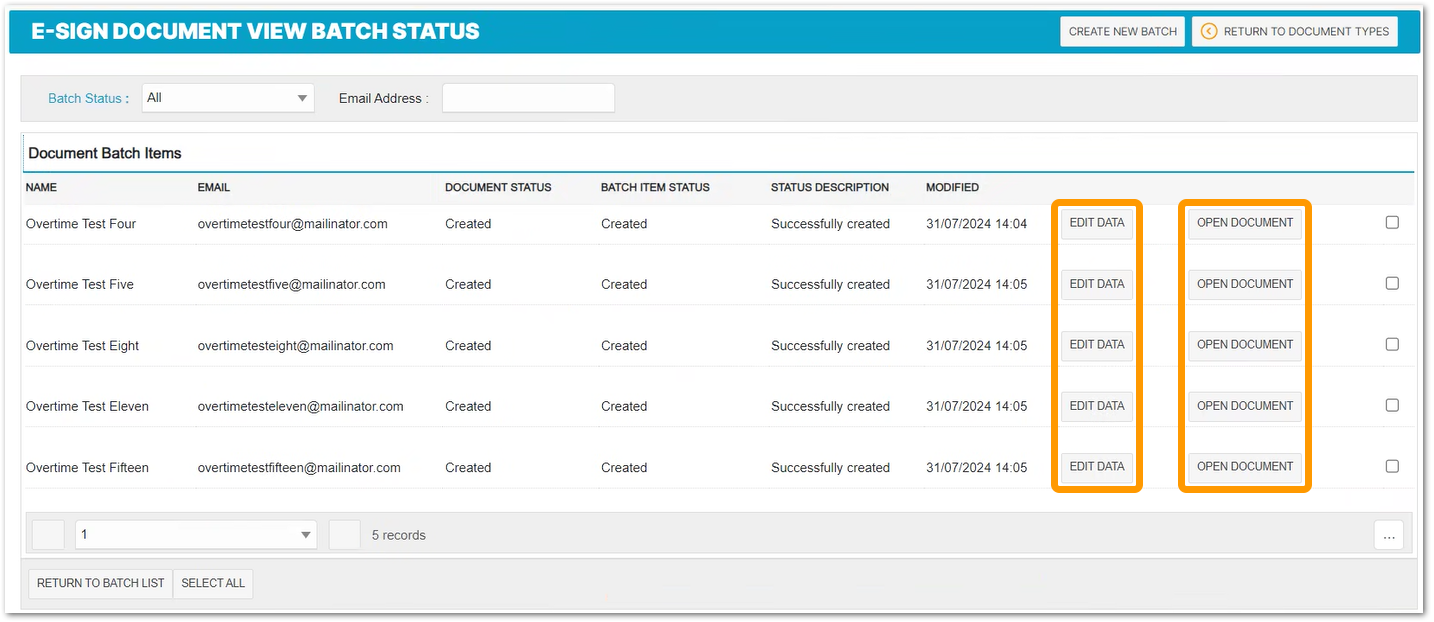
Task: Toggle the Overtime Test Eleven checkbox
Action: click(1392, 406)
